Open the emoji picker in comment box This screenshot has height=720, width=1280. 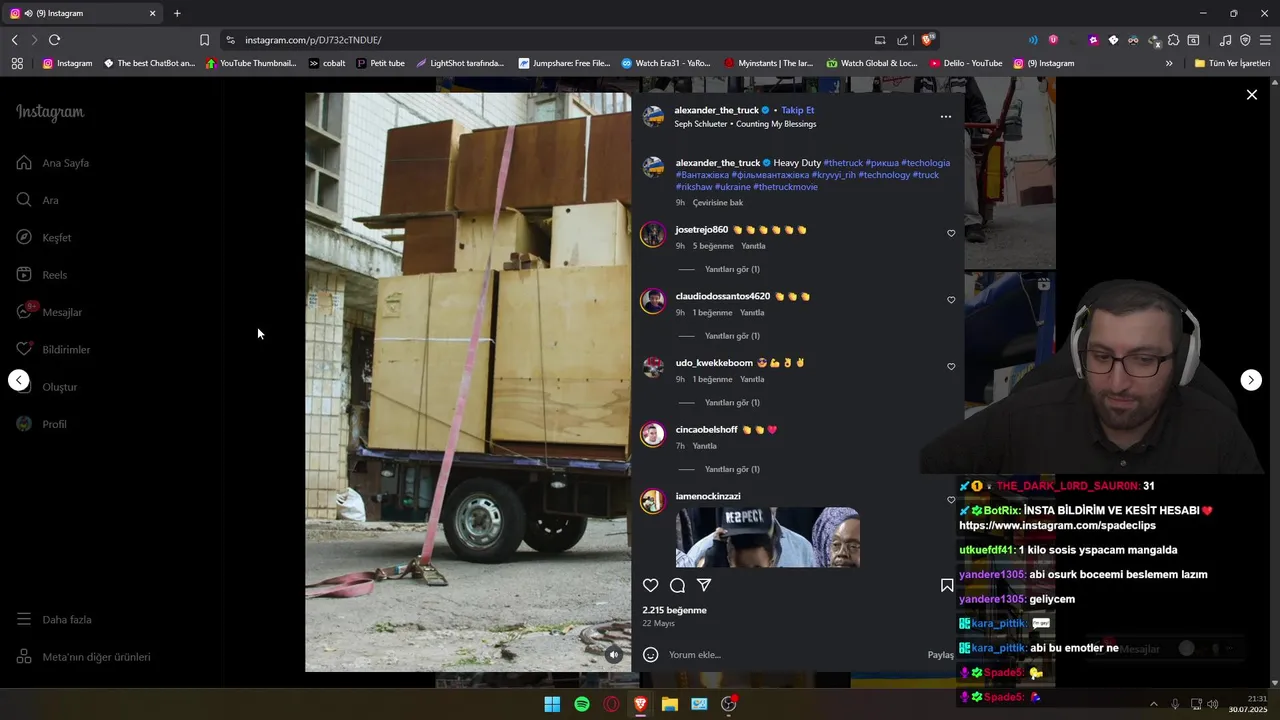[x=651, y=655]
